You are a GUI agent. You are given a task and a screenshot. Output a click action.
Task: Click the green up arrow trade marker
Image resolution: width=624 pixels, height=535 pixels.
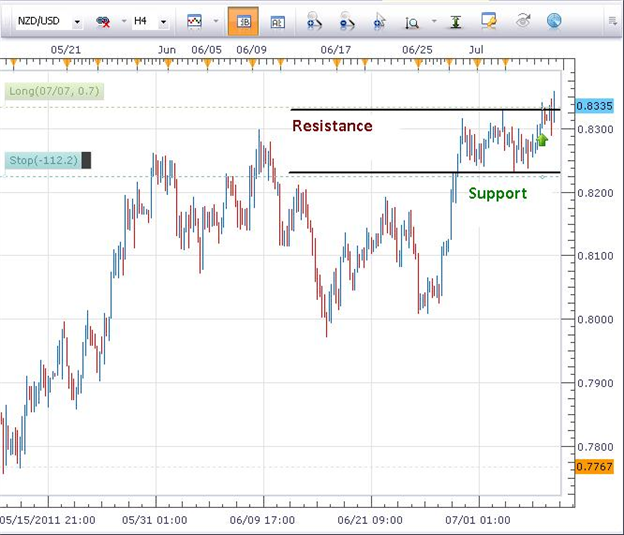click(x=542, y=140)
